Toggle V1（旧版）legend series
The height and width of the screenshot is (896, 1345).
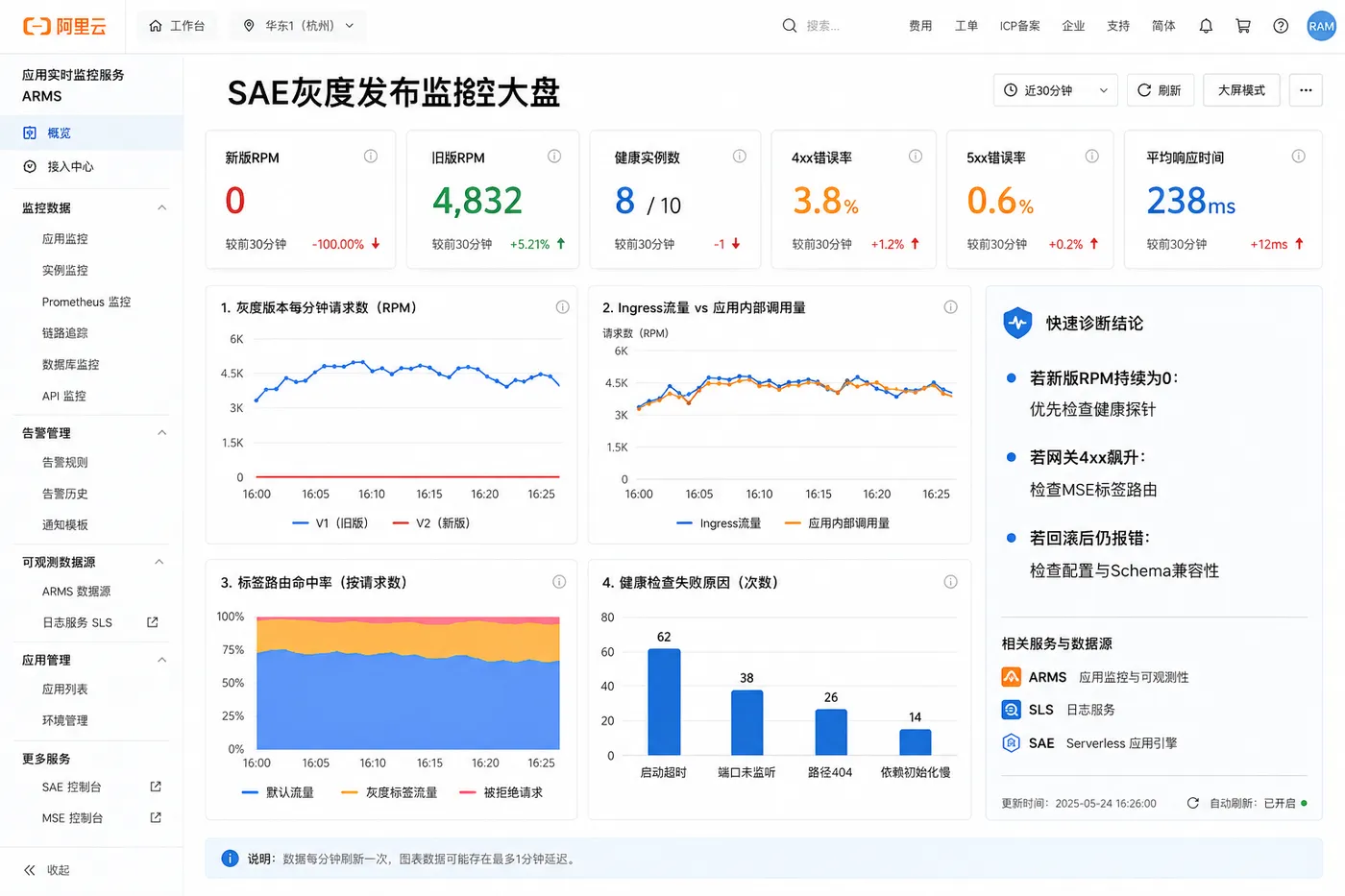point(330,523)
